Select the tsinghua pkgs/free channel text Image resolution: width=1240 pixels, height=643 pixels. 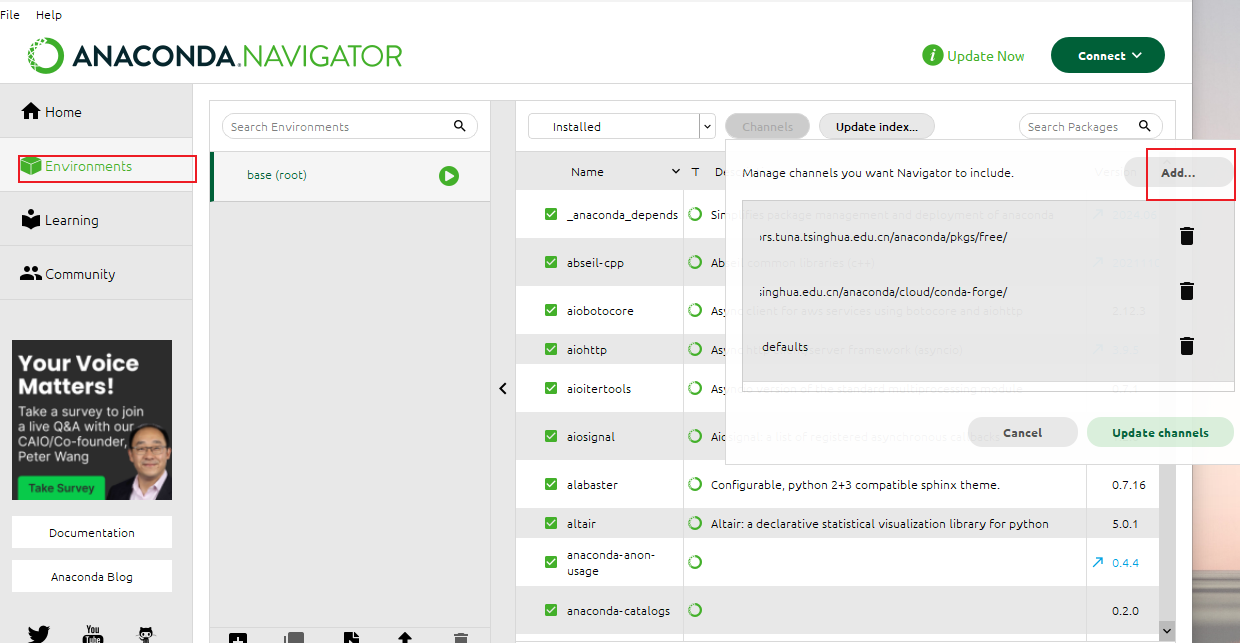882,237
